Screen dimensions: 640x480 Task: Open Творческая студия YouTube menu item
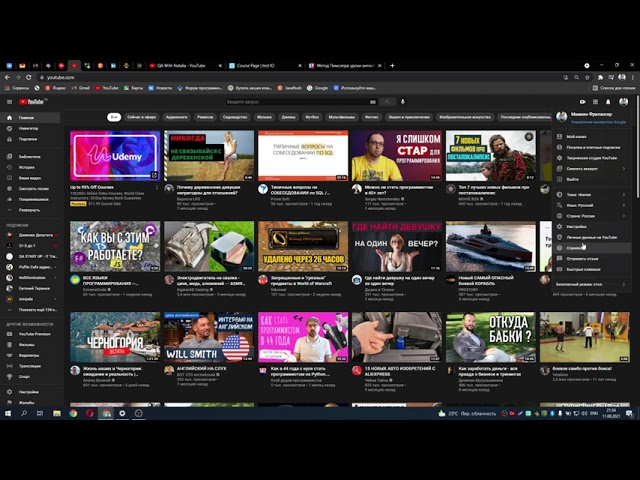(x=591, y=158)
